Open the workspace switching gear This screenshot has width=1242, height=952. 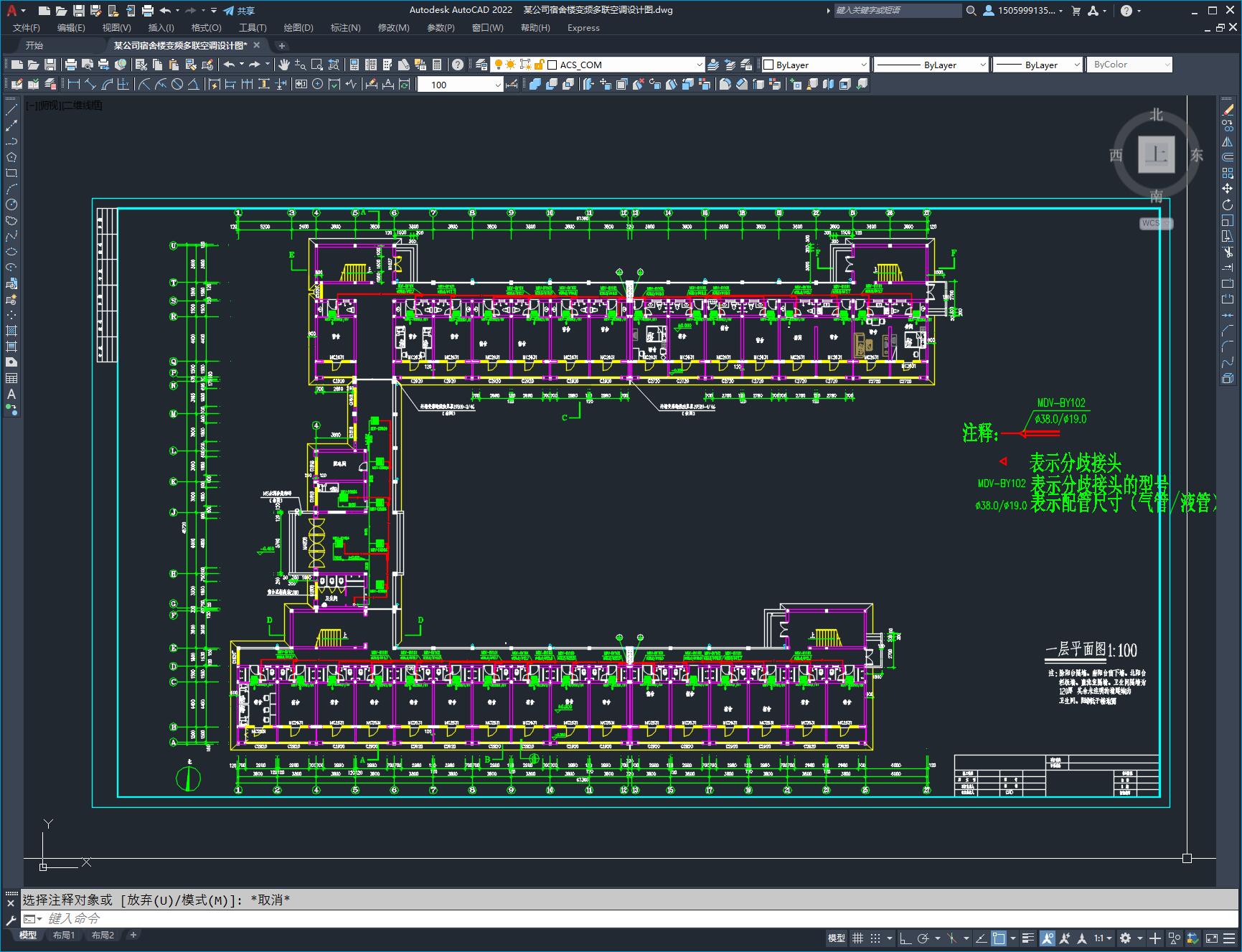click(x=1126, y=938)
